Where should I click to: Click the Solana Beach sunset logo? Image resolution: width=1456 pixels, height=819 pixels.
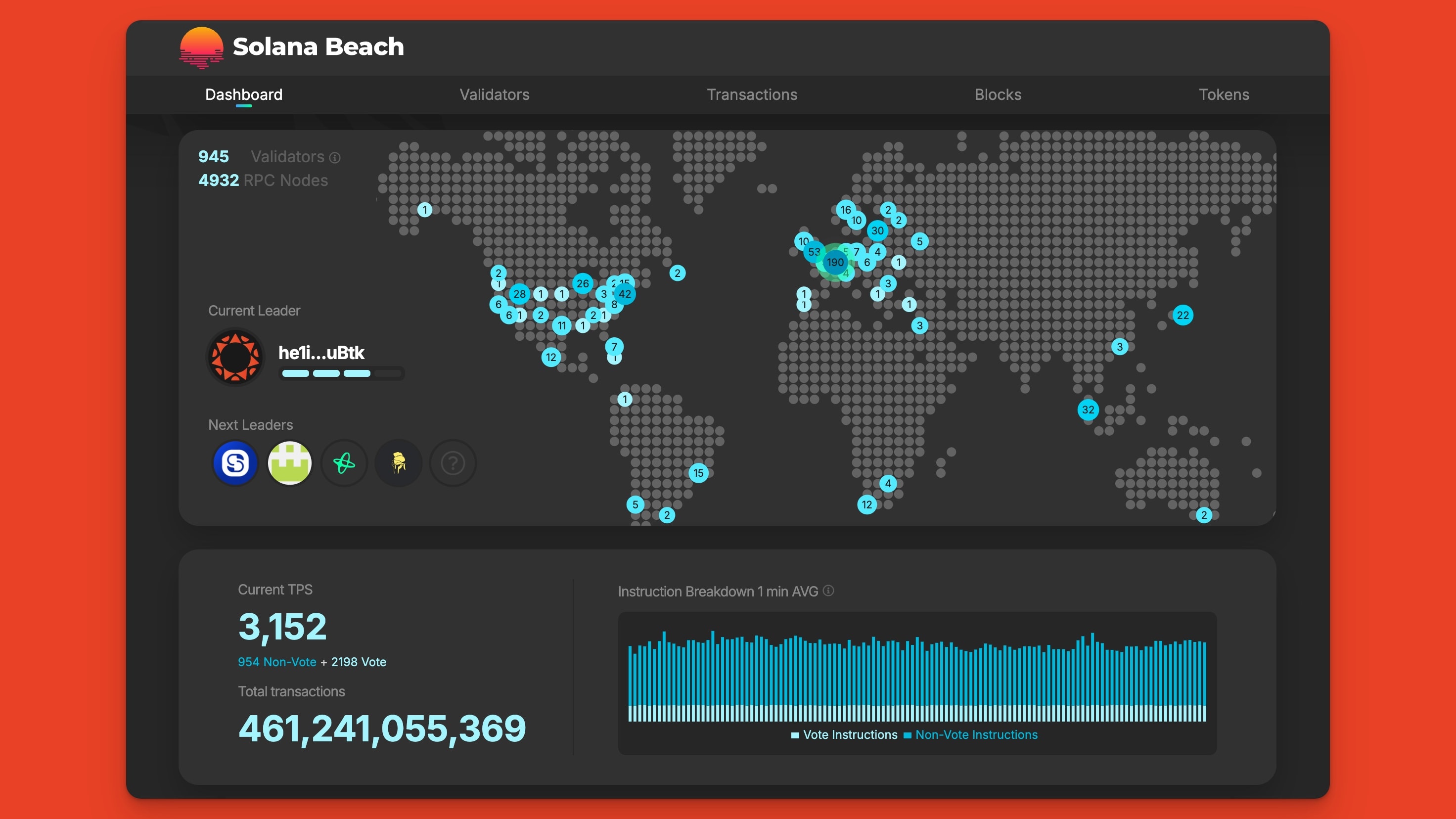click(201, 47)
